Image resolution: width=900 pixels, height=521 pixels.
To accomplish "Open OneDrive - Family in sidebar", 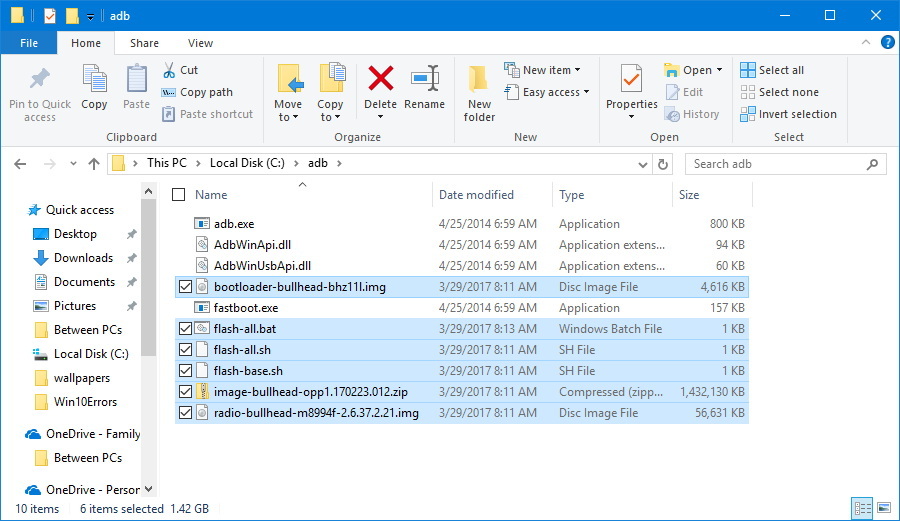I will coord(93,434).
